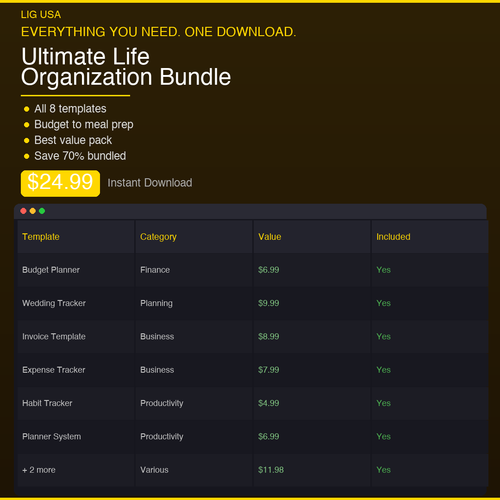The height and width of the screenshot is (500, 500).
Task: Click Yes in the + 2 more row
Action: pos(383,470)
